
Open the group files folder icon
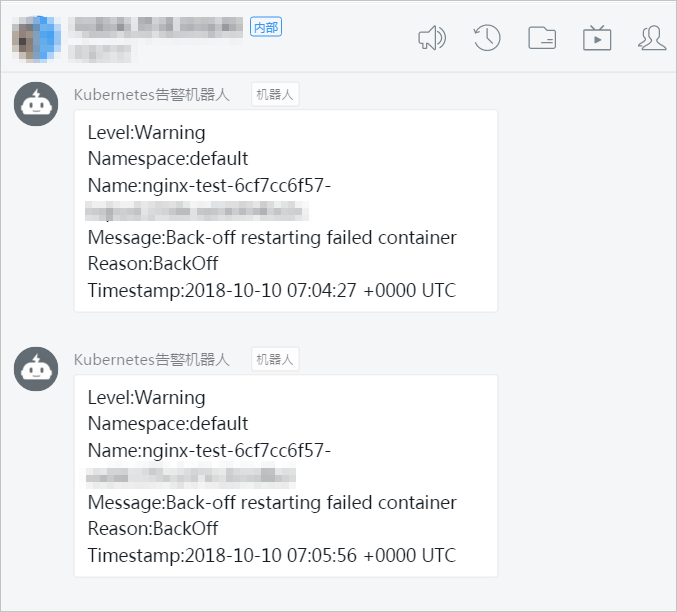tap(542, 38)
